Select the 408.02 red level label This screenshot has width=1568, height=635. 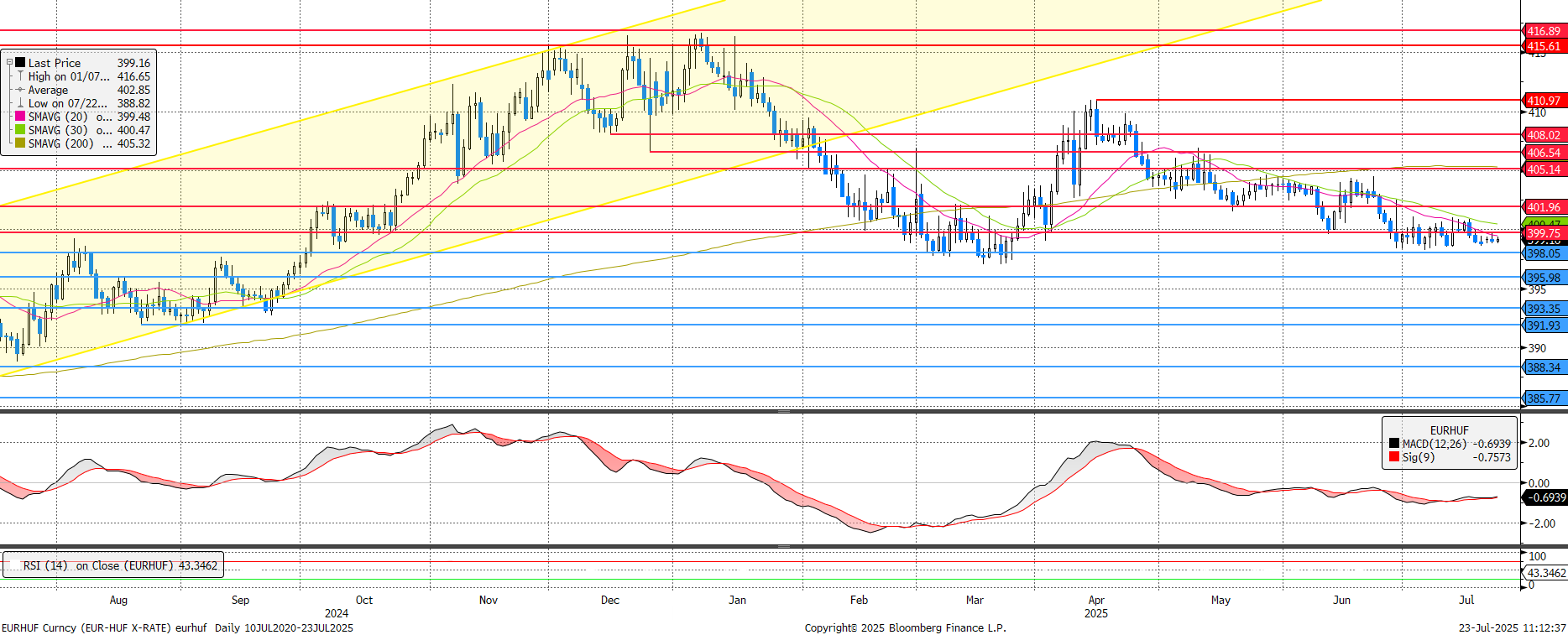coord(1544,135)
